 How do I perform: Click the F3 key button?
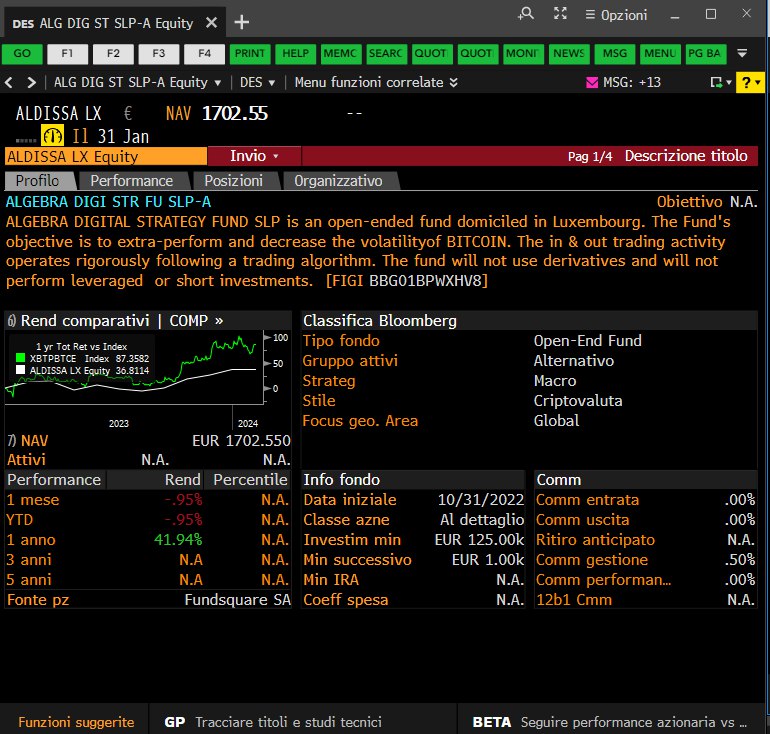(159, 54)
